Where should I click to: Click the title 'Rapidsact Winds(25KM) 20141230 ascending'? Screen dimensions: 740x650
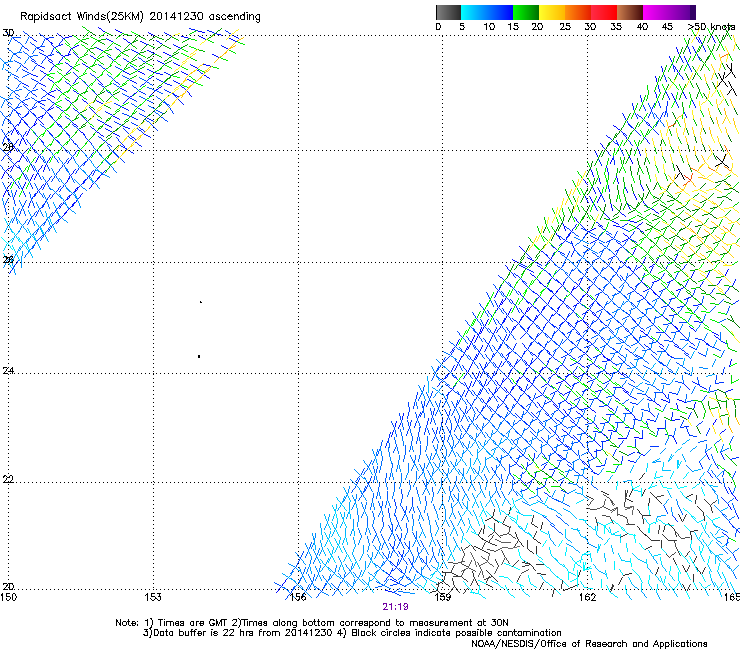click(x=140, y=17)
